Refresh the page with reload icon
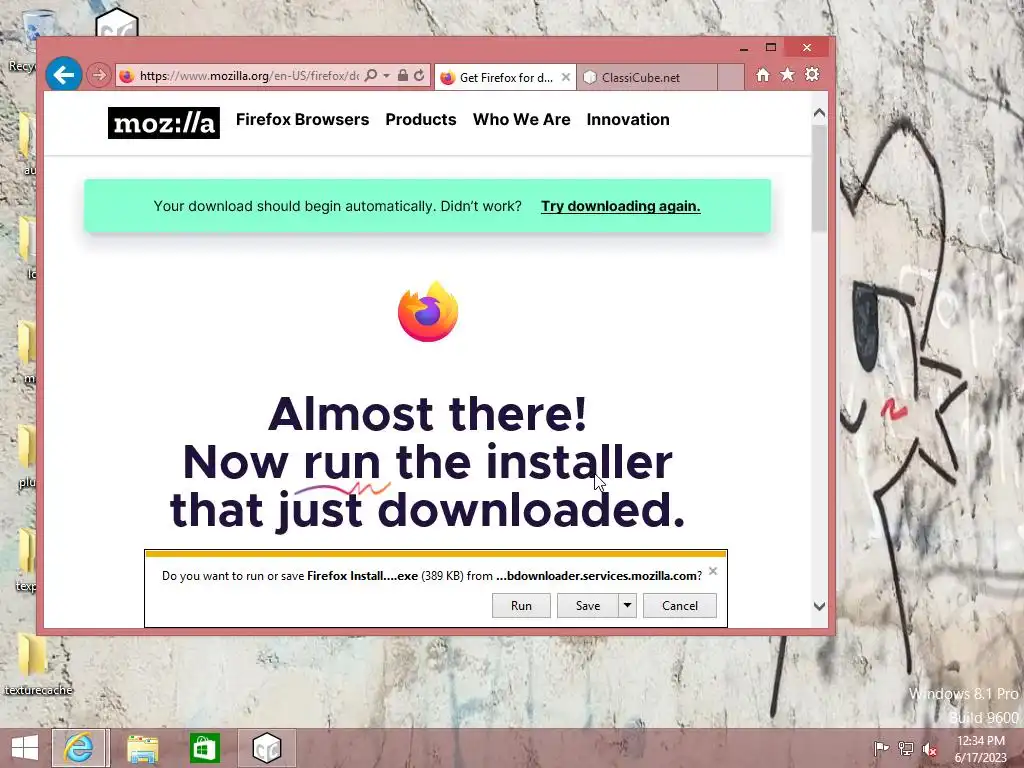 pos(419,76)
